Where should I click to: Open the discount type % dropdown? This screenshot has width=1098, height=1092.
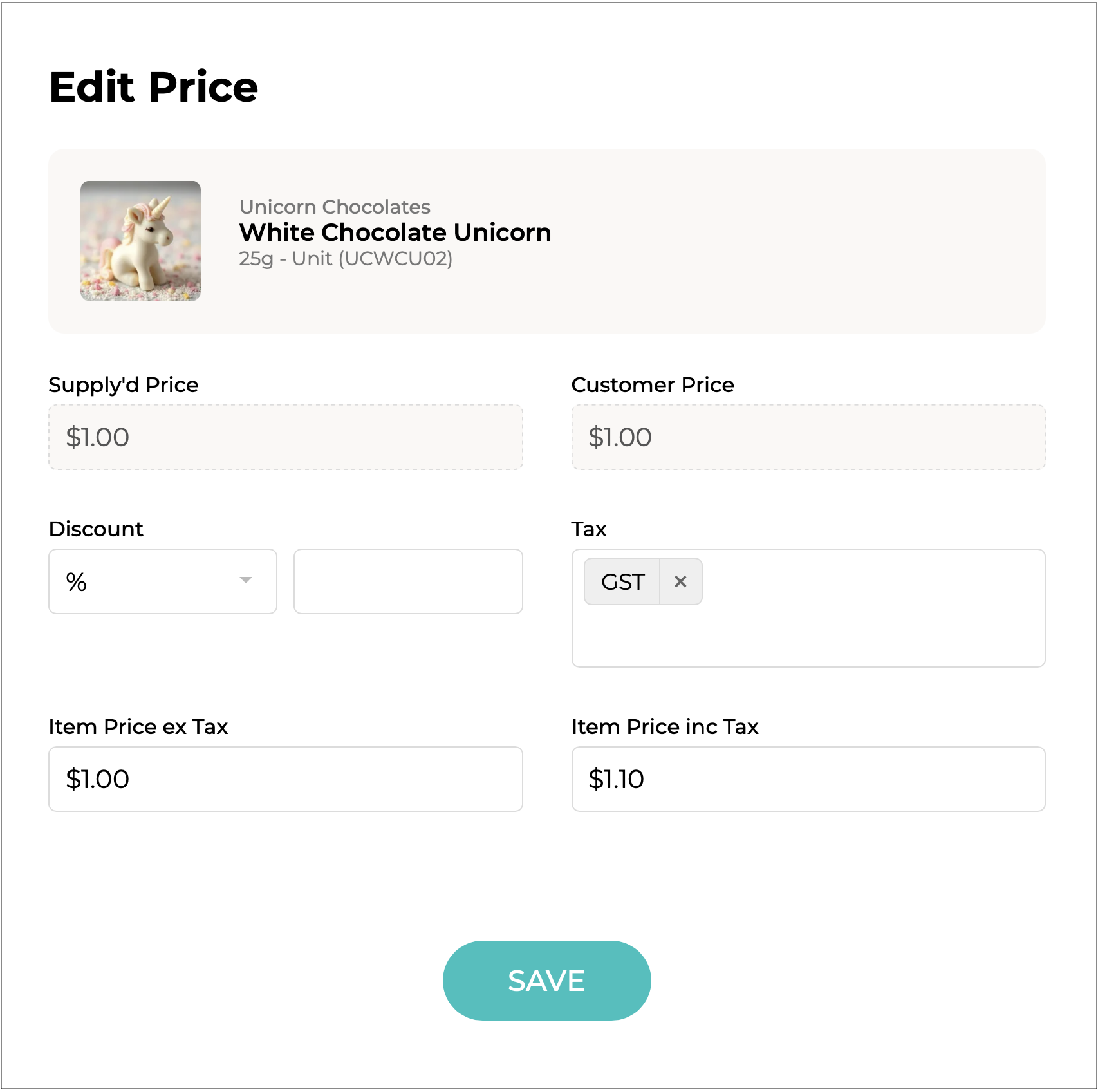pyautogui.click(x=162, y=581)
